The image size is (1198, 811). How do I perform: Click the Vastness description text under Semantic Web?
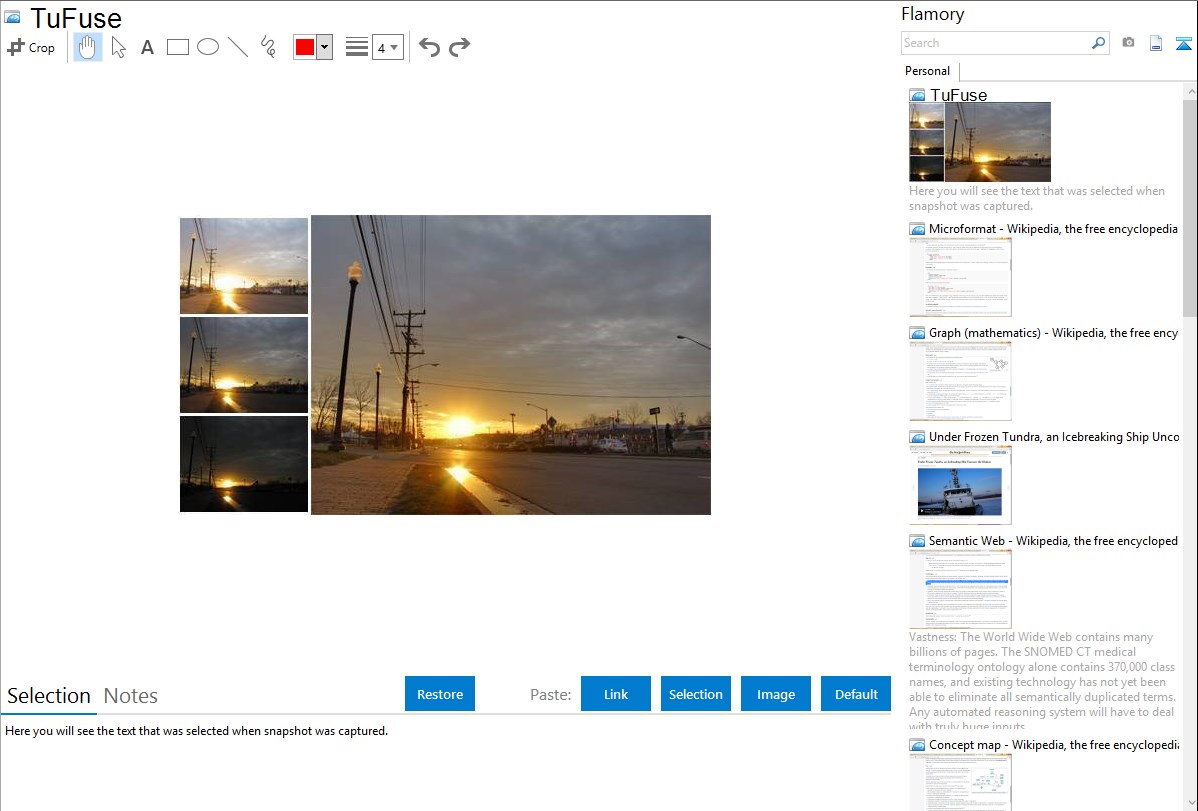pyautogui.click(x=1043, y=681)
